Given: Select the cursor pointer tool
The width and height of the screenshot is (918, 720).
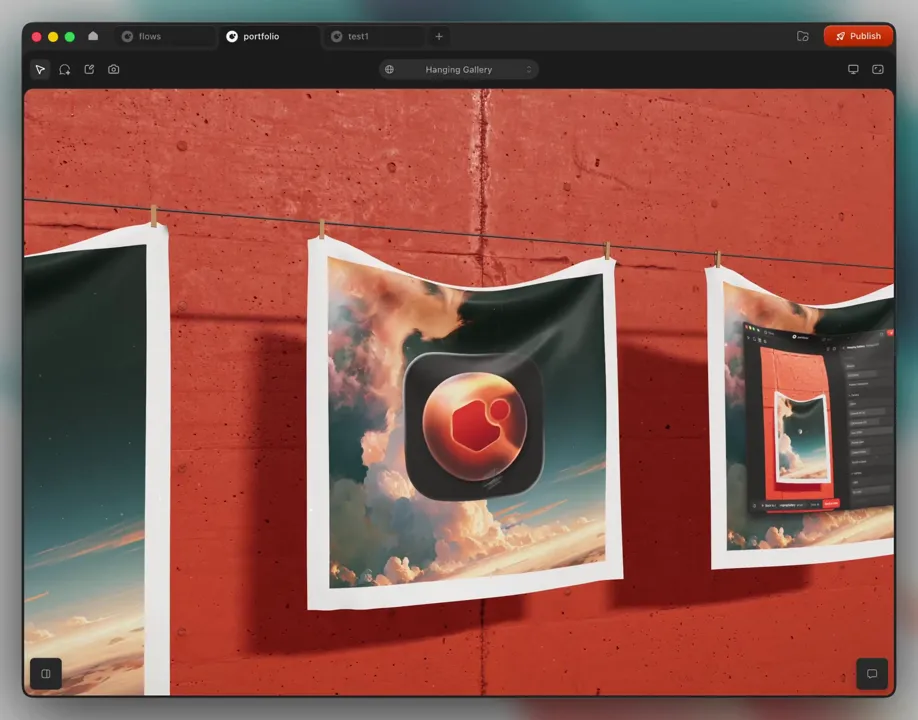Looking at the screenshot, I should point(40,70).
